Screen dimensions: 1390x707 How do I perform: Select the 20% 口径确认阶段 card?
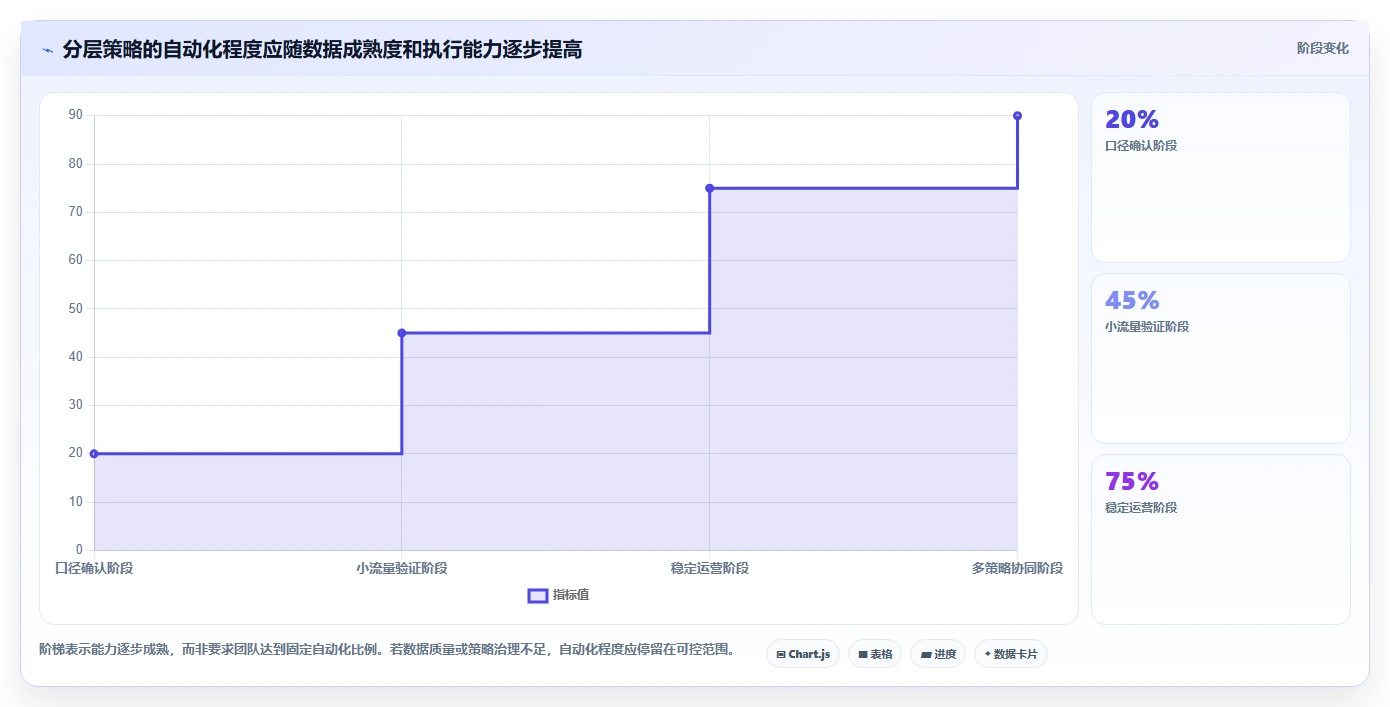click(x=1221, y=178)
